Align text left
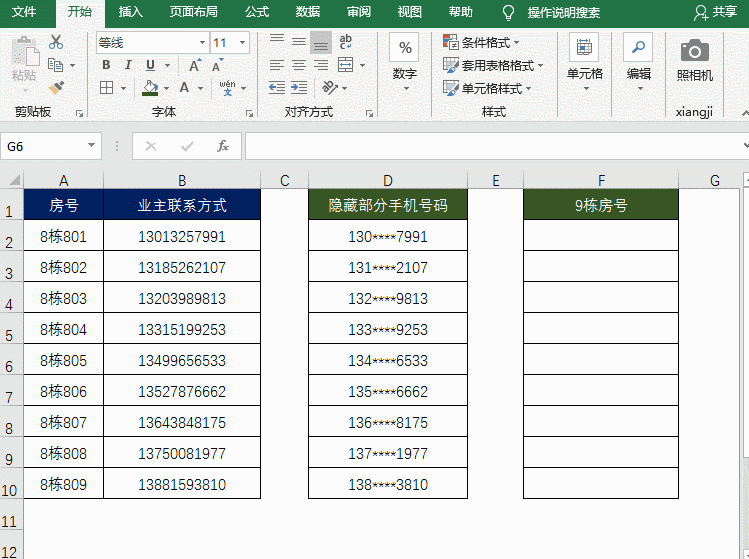 (x=277, y=65)
